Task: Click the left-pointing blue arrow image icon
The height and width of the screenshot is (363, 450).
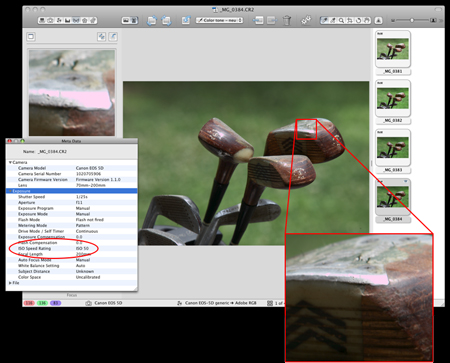Action: (258, 21)
